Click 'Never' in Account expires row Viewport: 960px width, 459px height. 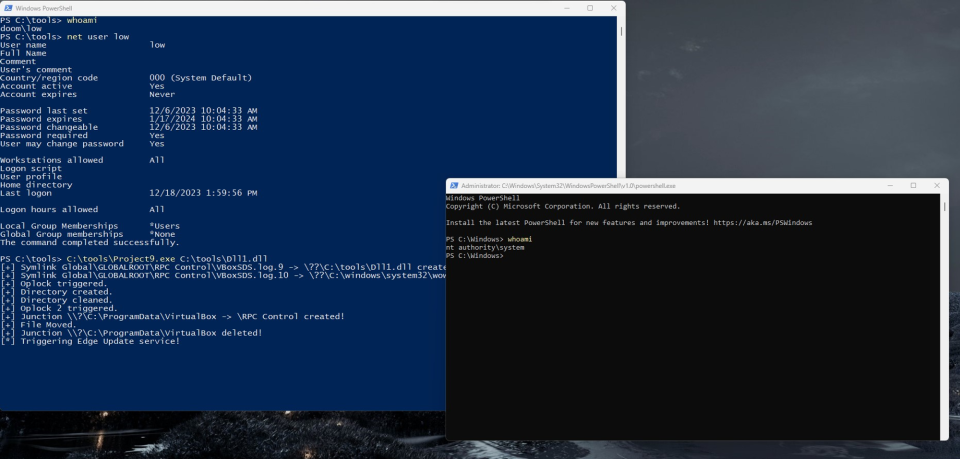162,94
